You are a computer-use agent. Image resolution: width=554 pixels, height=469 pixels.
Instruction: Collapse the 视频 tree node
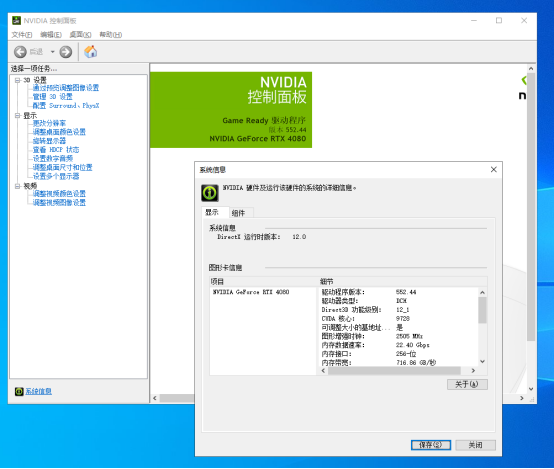tap(17, 186)
